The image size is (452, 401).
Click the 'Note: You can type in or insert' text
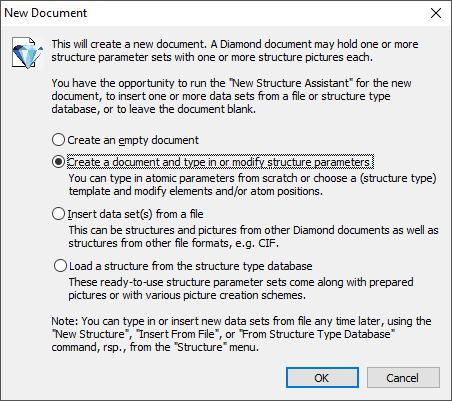pos(241,334)
